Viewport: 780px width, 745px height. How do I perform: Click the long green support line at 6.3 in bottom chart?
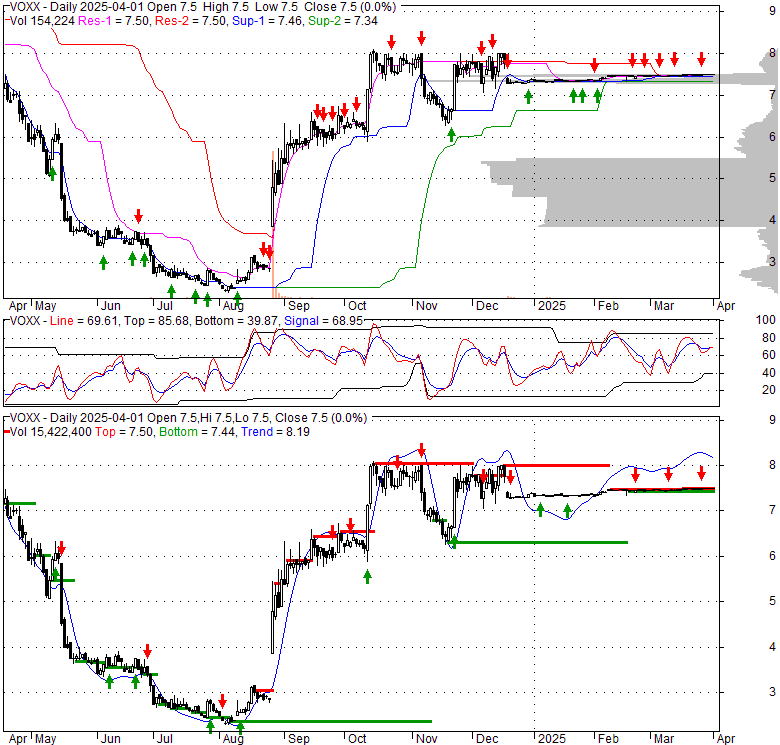coord(538,542)
